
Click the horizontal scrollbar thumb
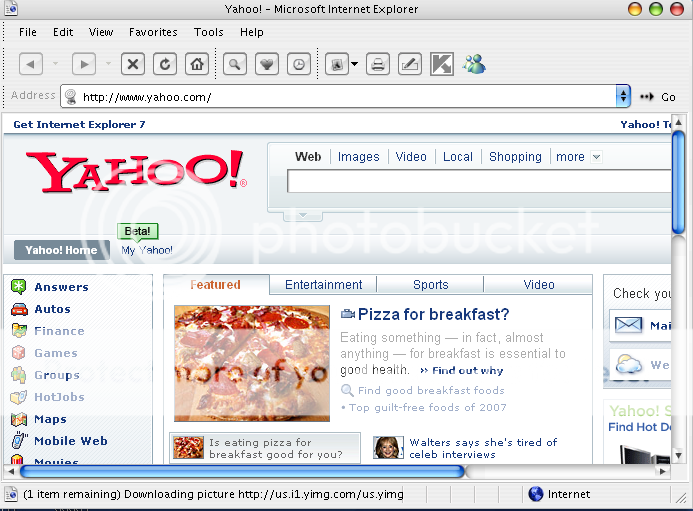(240, 471)
